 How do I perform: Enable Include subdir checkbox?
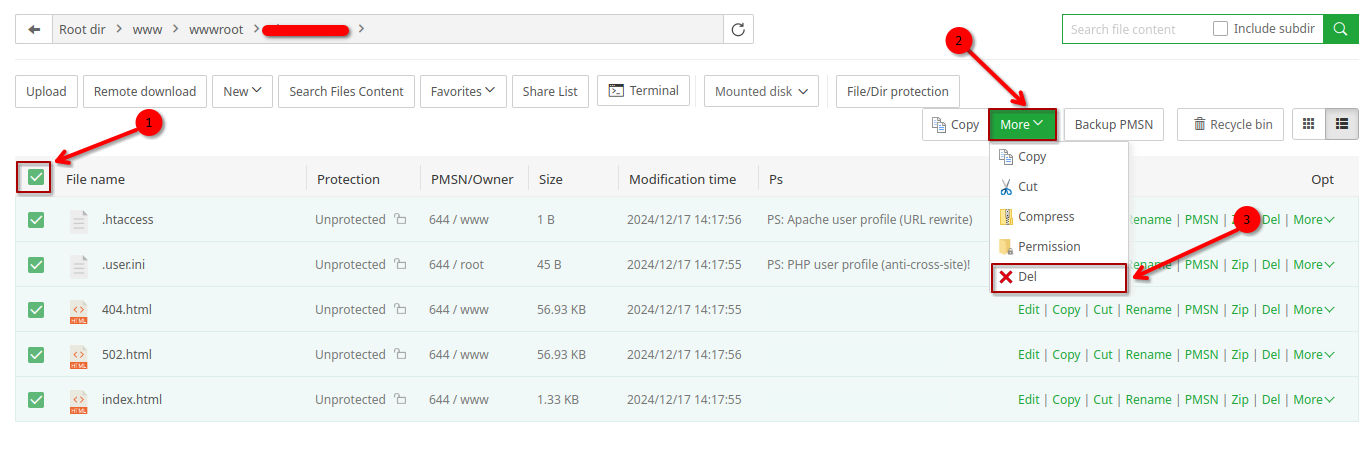pos(1220,29)
